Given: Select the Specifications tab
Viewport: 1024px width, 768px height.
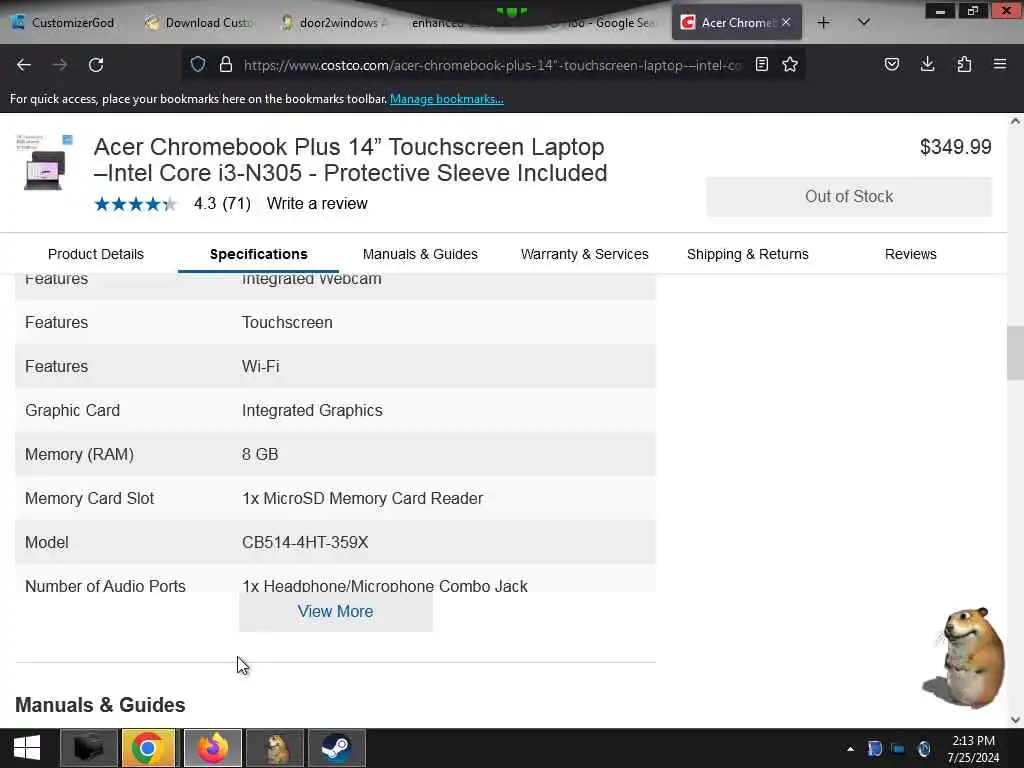Looking at the screenshot, I should coord(259,254).
